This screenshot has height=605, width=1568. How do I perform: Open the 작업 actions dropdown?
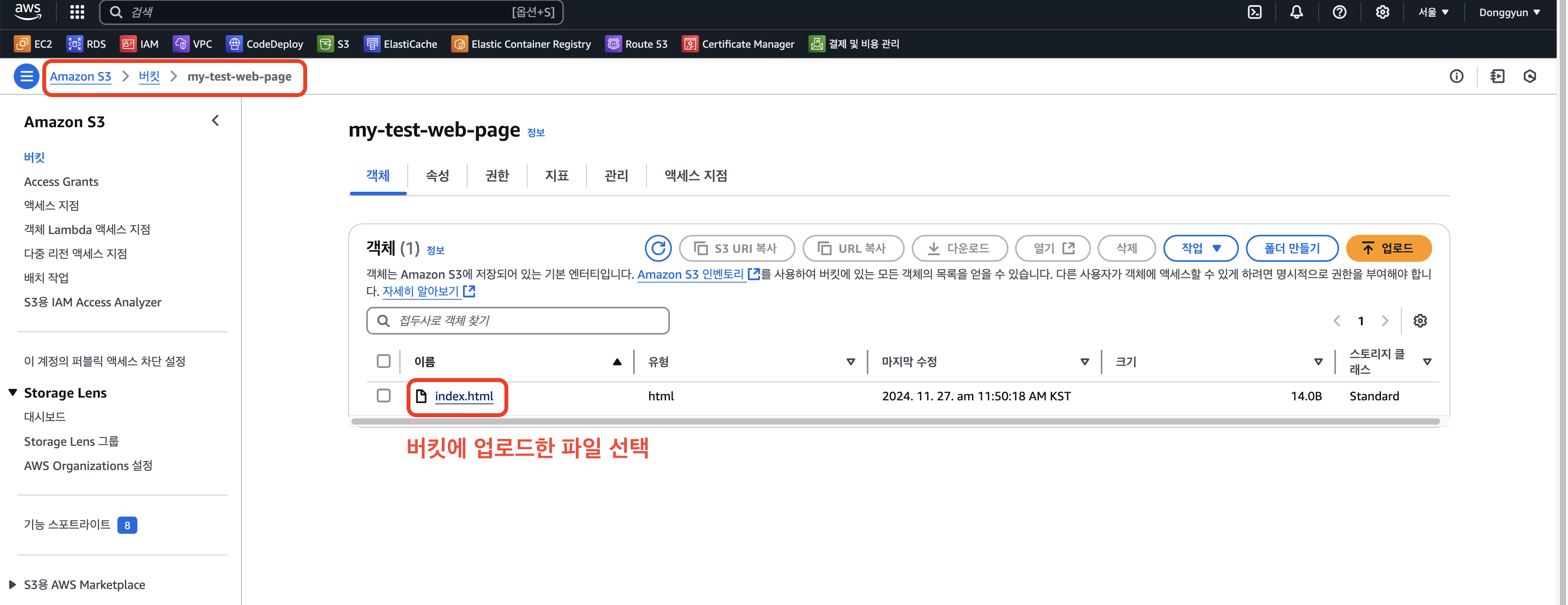(x=1200, y=248)
